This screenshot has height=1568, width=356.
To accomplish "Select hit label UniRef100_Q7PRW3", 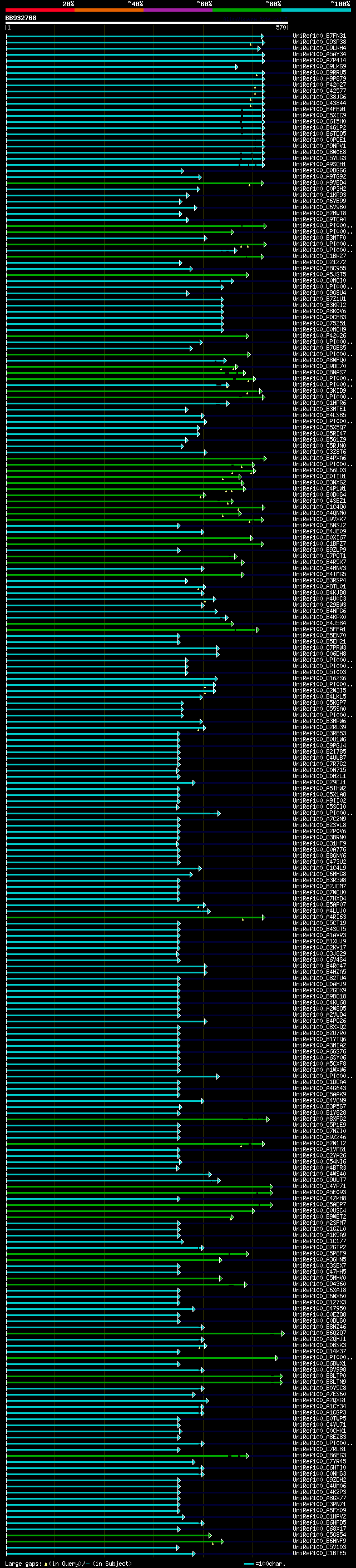I will click(x=319, y=647).
